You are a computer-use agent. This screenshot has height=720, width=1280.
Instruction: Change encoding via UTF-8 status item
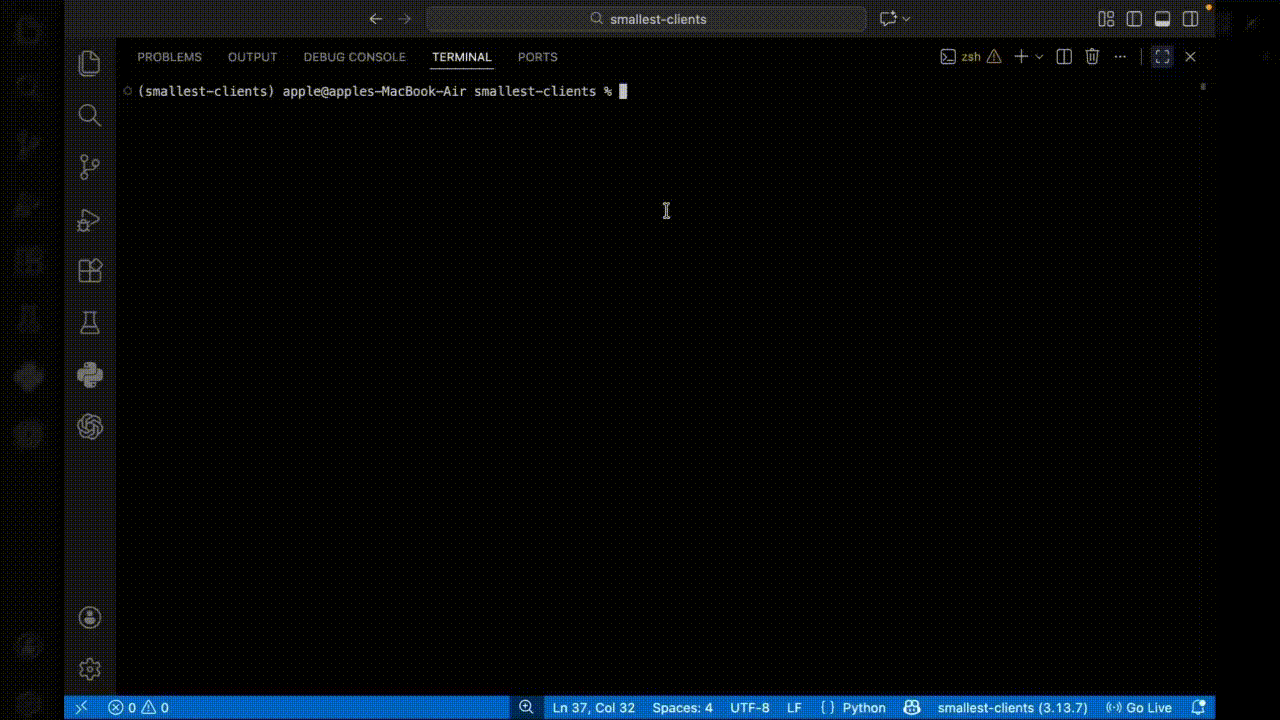[x=750, y=708]
